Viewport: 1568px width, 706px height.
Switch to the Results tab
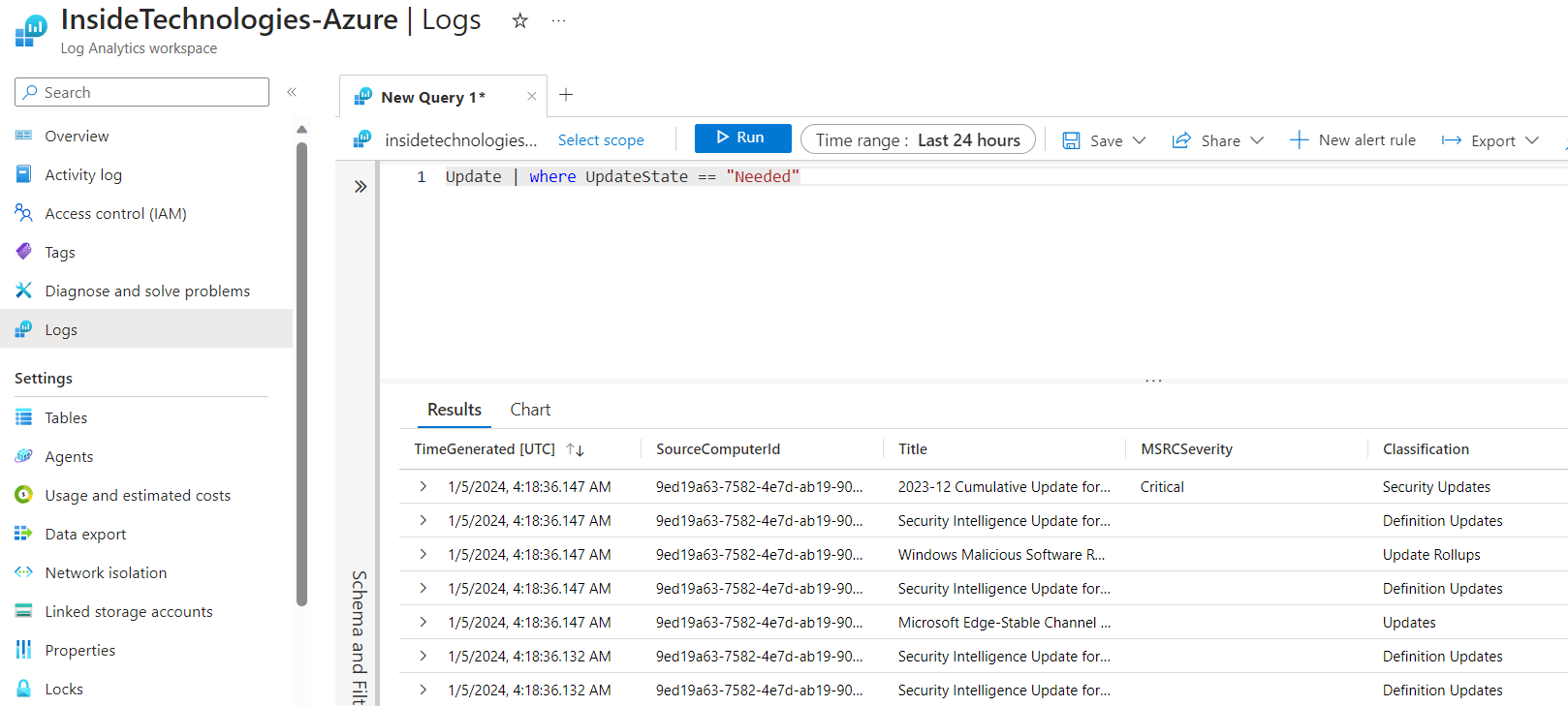tap(454, 410)
